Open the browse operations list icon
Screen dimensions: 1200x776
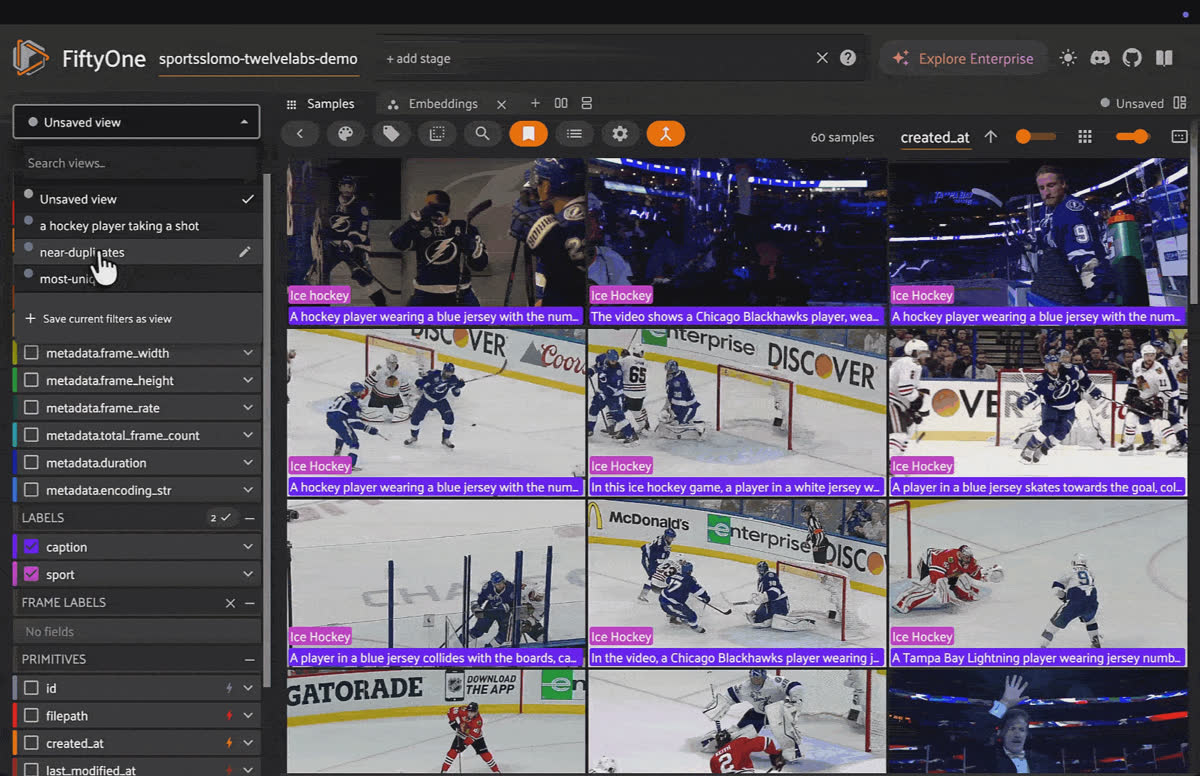574,133
